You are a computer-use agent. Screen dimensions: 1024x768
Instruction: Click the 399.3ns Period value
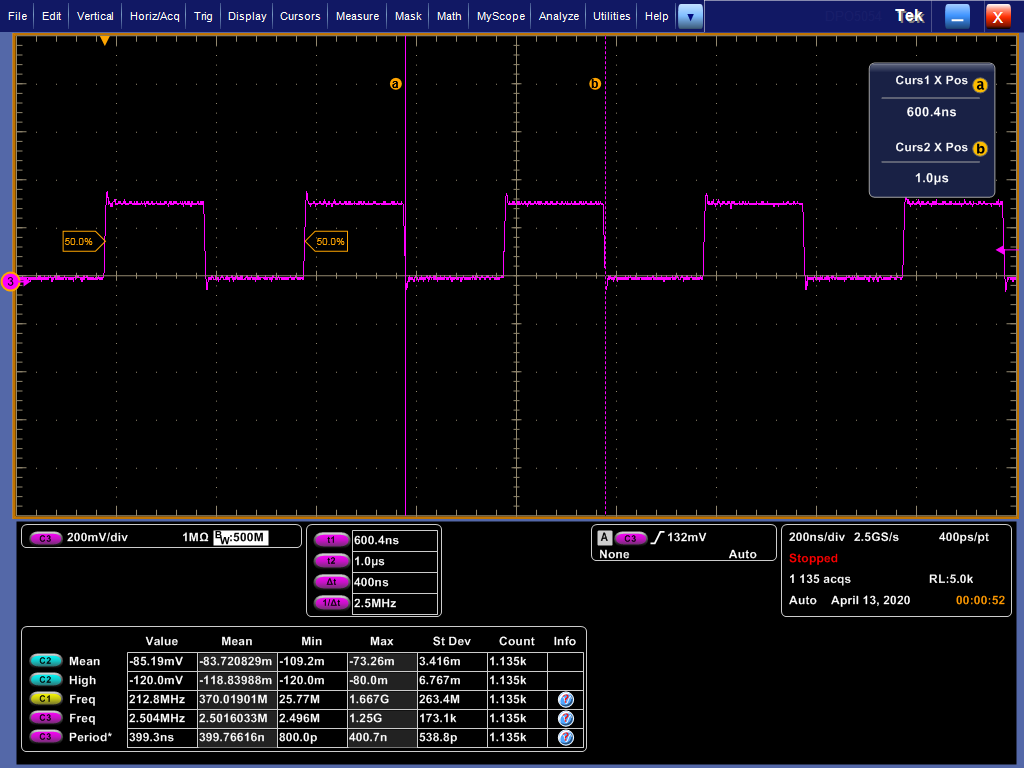[162, 737]
